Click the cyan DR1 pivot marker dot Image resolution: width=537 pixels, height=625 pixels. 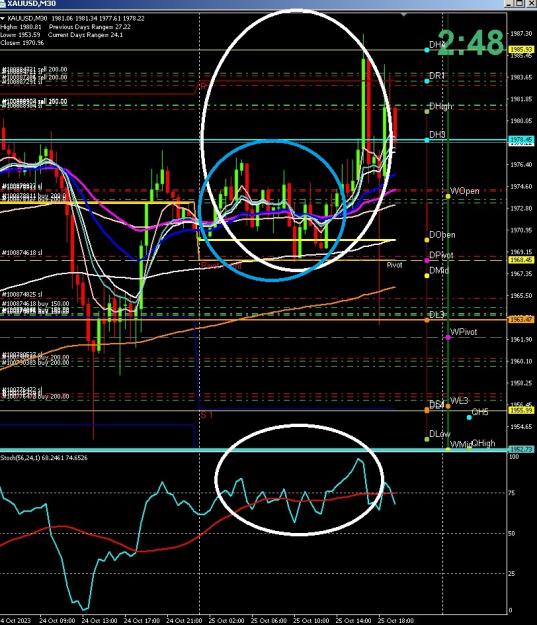click(427, 81)
